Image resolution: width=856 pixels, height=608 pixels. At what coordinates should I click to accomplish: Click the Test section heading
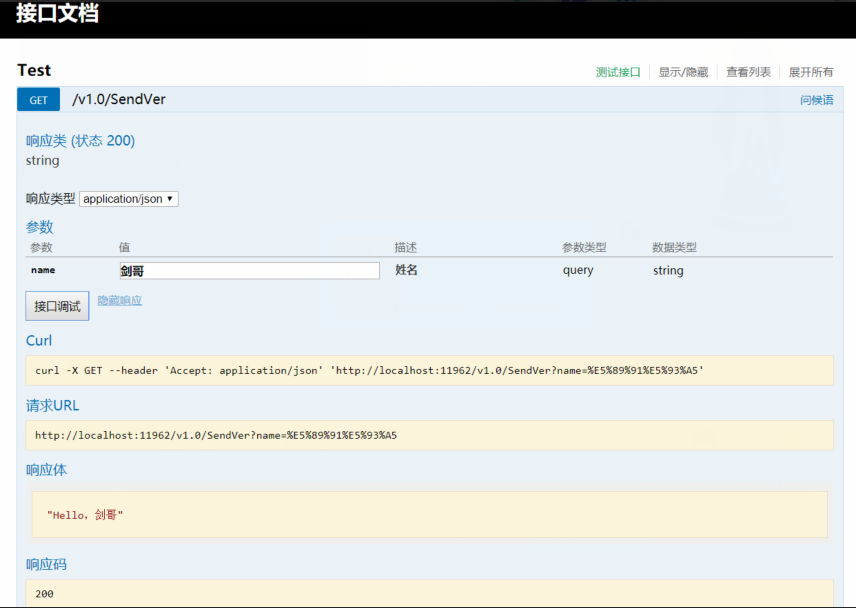[x=34, y=70]
